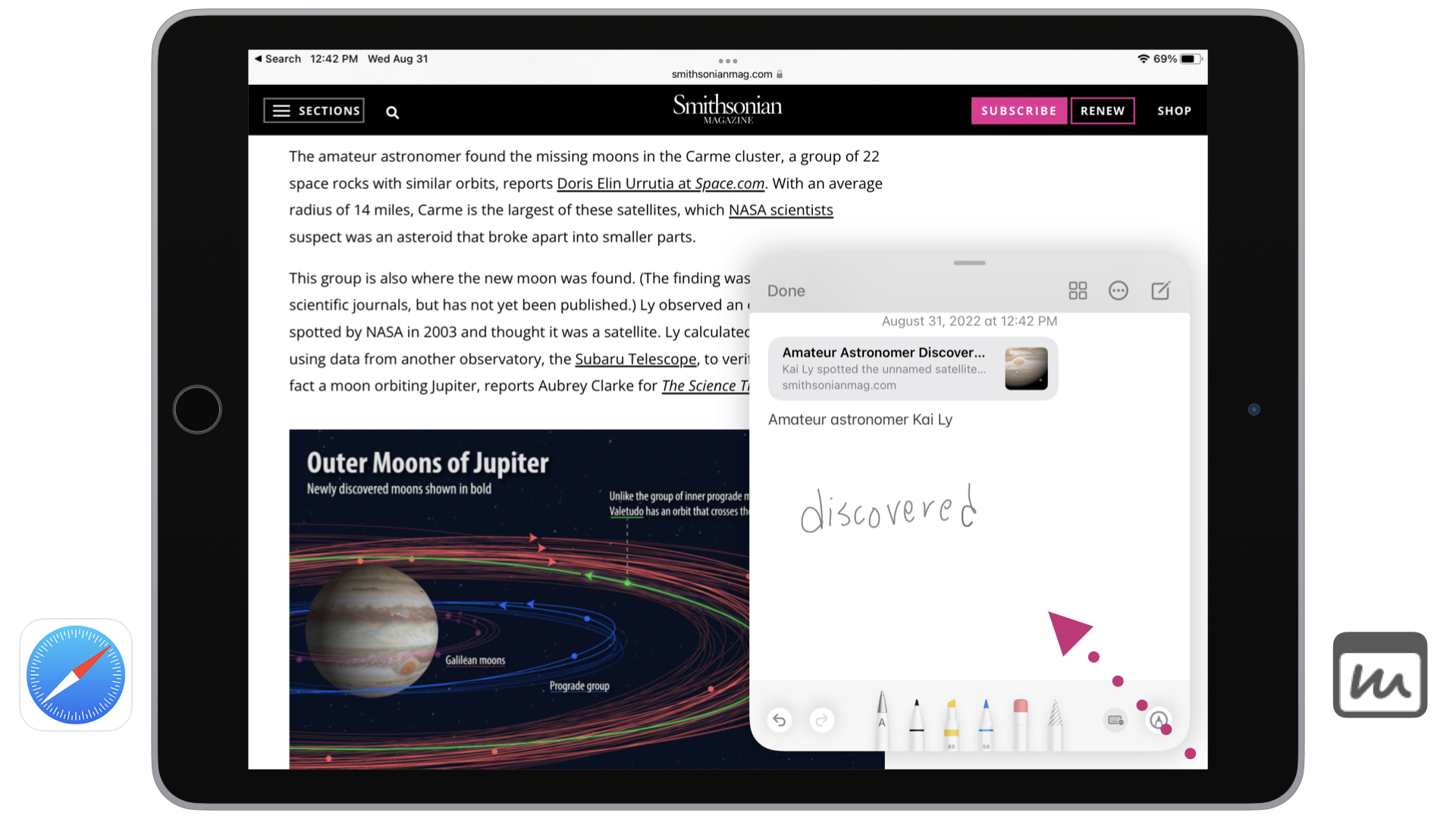Screen dimensions: 1456x819
Task: Go to Smithsonian Magazine home logo
Action: (x=727, y=109)
